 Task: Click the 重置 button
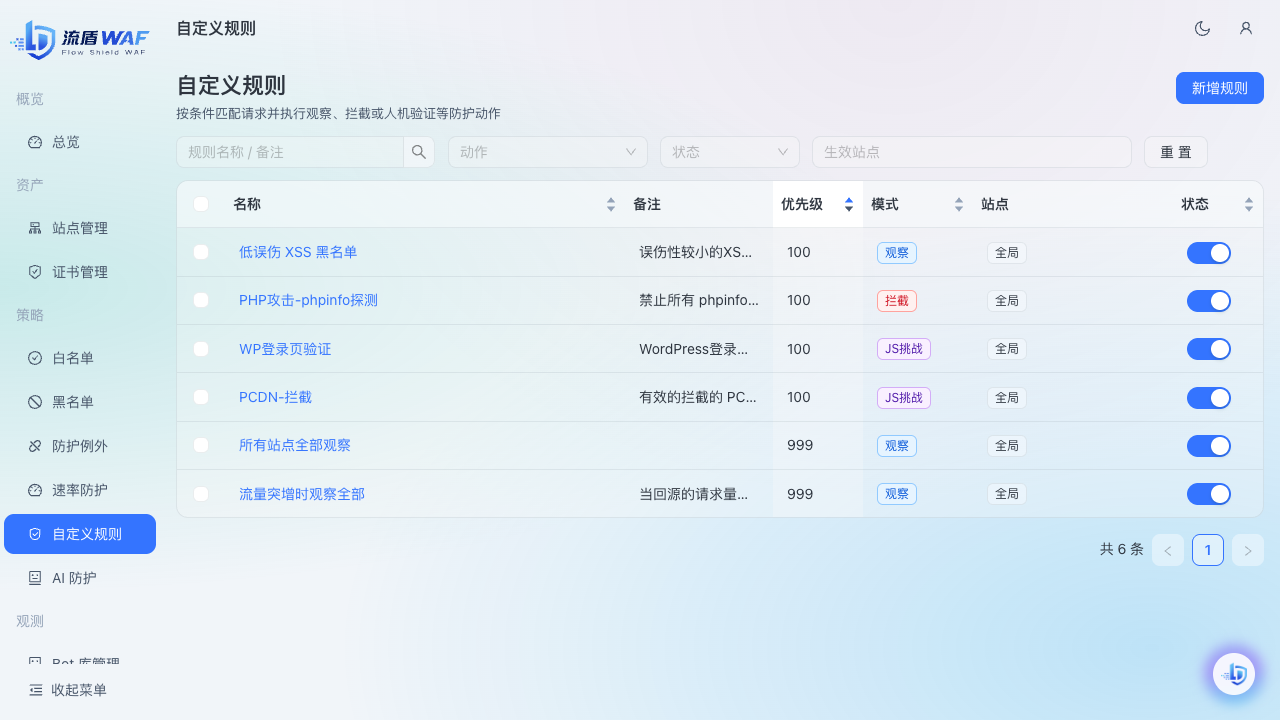1176,152
